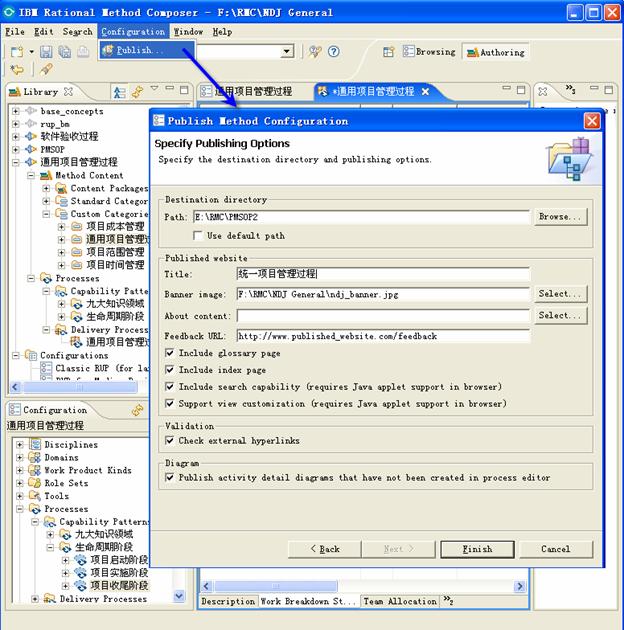
Task: Open the toolbar configuration combo box
Action: click(x=286, y=51)
